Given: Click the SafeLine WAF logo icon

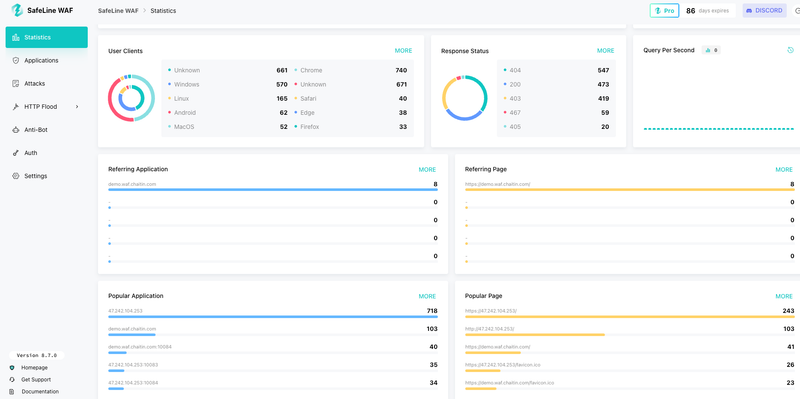Looking at the screenshot, I should (x=17, y=10).
